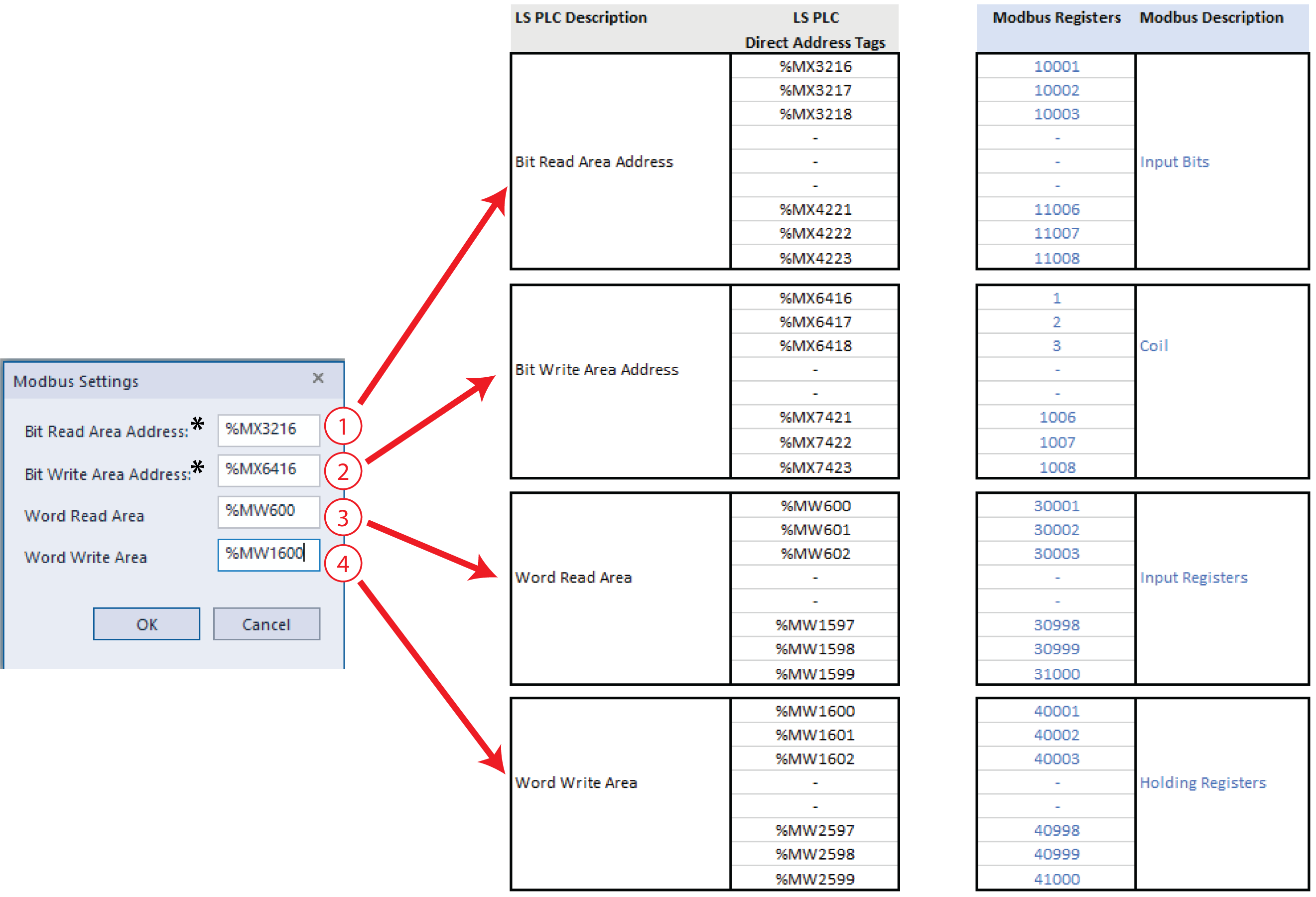The height and width of the screenshot is (897, 1316).
Task: Click the red circled number 4 marker
Action: [343, 564]
